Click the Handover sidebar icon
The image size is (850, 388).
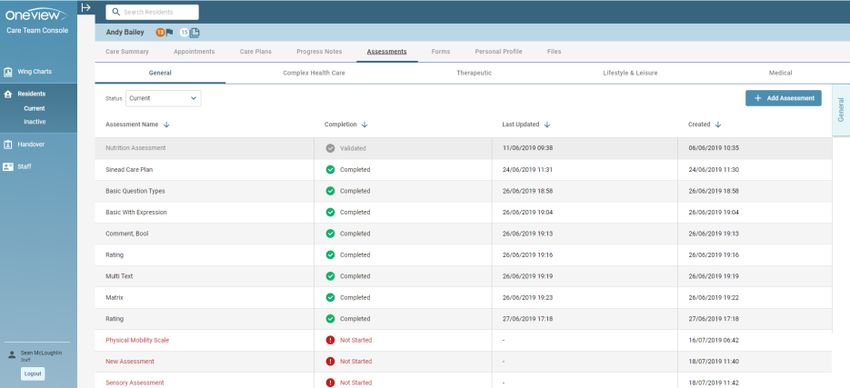click(8, 145)
